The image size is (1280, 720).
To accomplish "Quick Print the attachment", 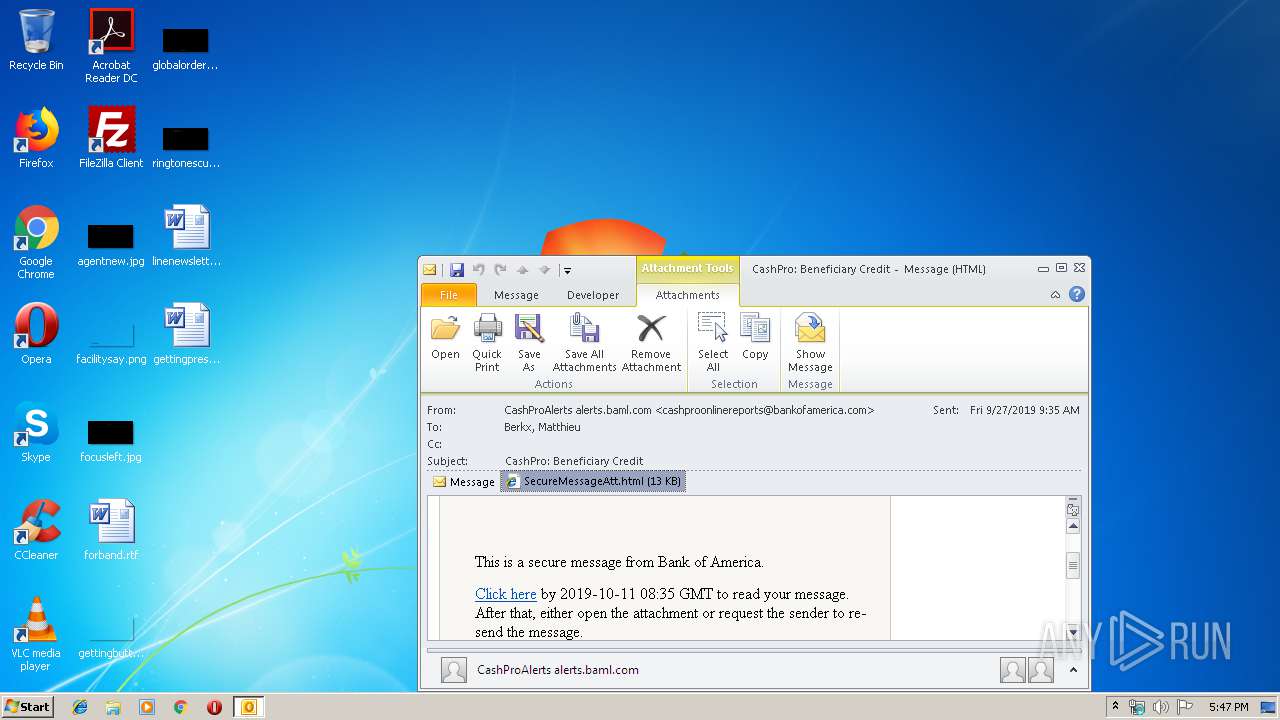I will coord(487,343).
